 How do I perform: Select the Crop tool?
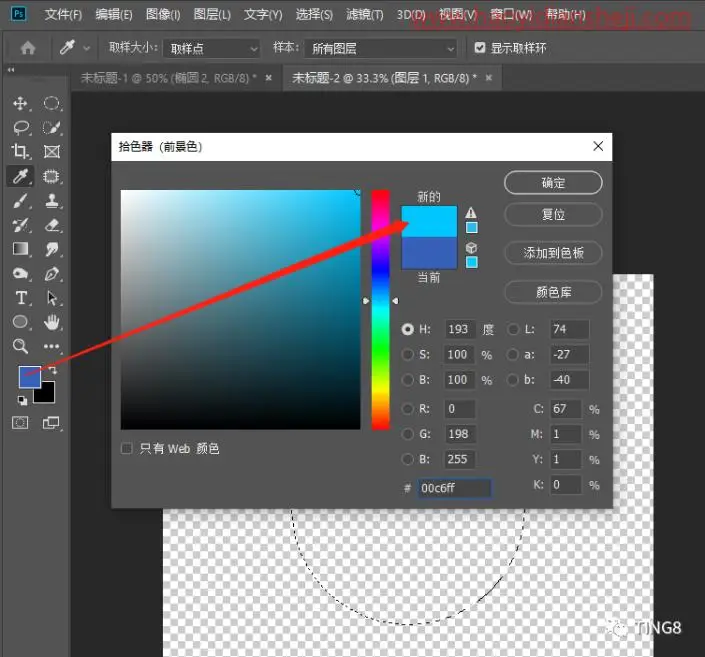point(20,152)
